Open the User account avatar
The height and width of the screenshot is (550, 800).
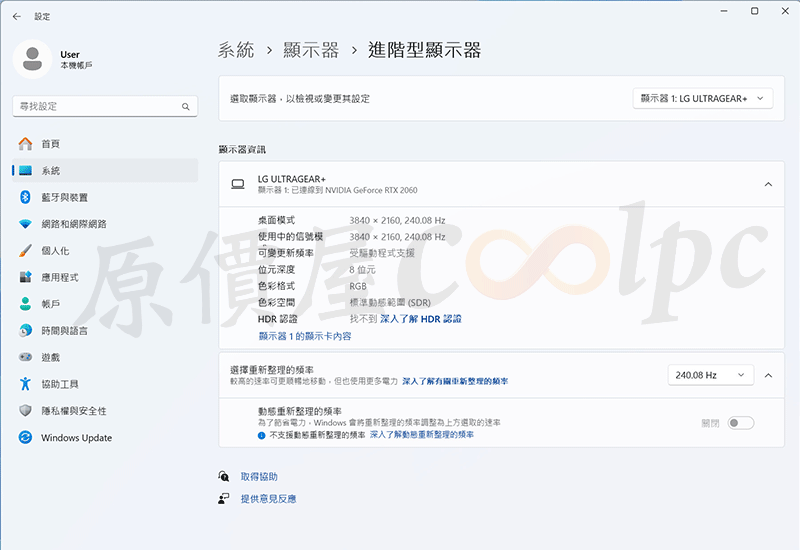coord(33,59)
